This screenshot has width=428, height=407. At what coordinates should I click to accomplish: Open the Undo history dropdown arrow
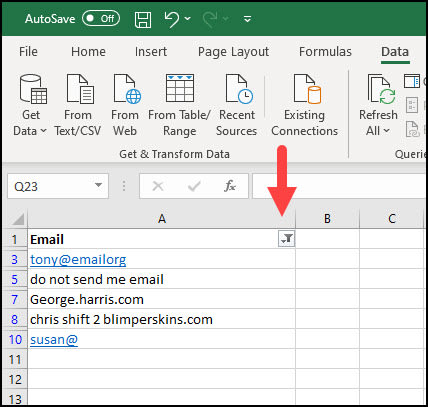(188, 19)
